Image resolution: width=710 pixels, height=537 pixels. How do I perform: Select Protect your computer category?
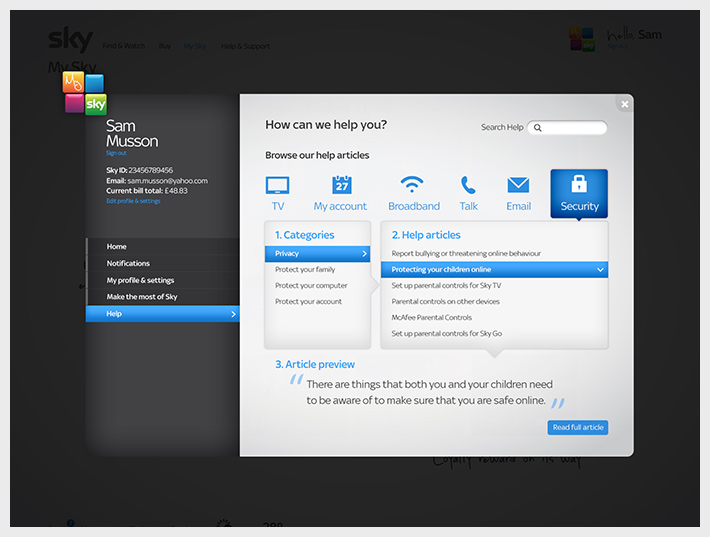(311, 286)
